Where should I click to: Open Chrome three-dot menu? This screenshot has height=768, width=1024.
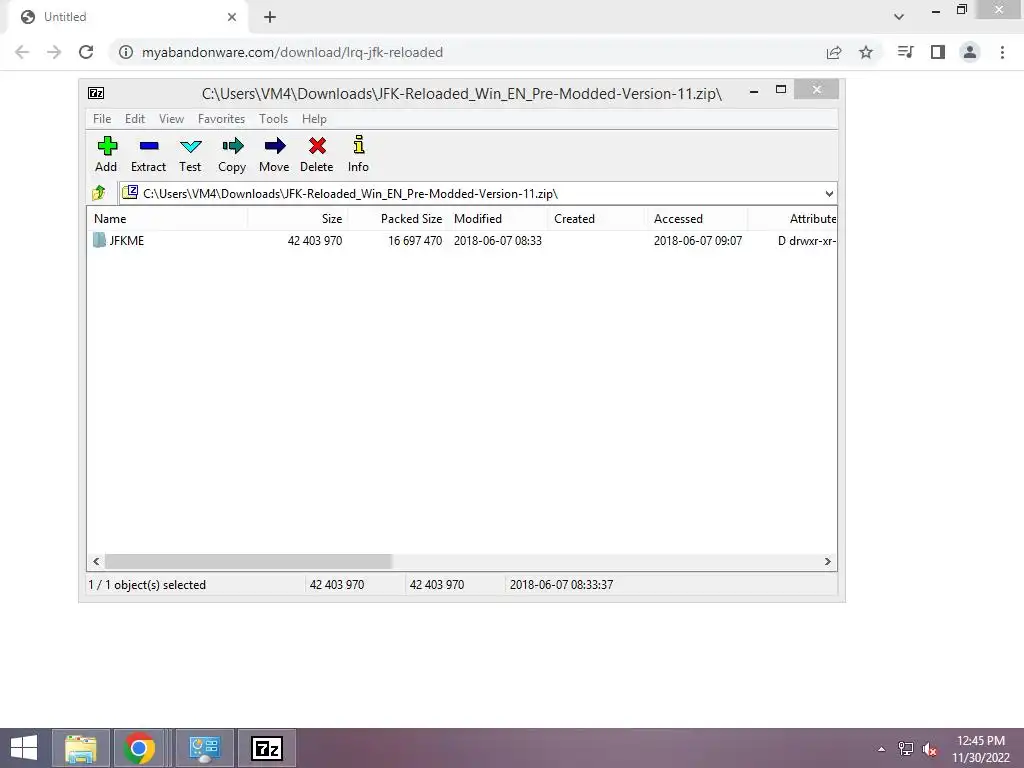1002,52
